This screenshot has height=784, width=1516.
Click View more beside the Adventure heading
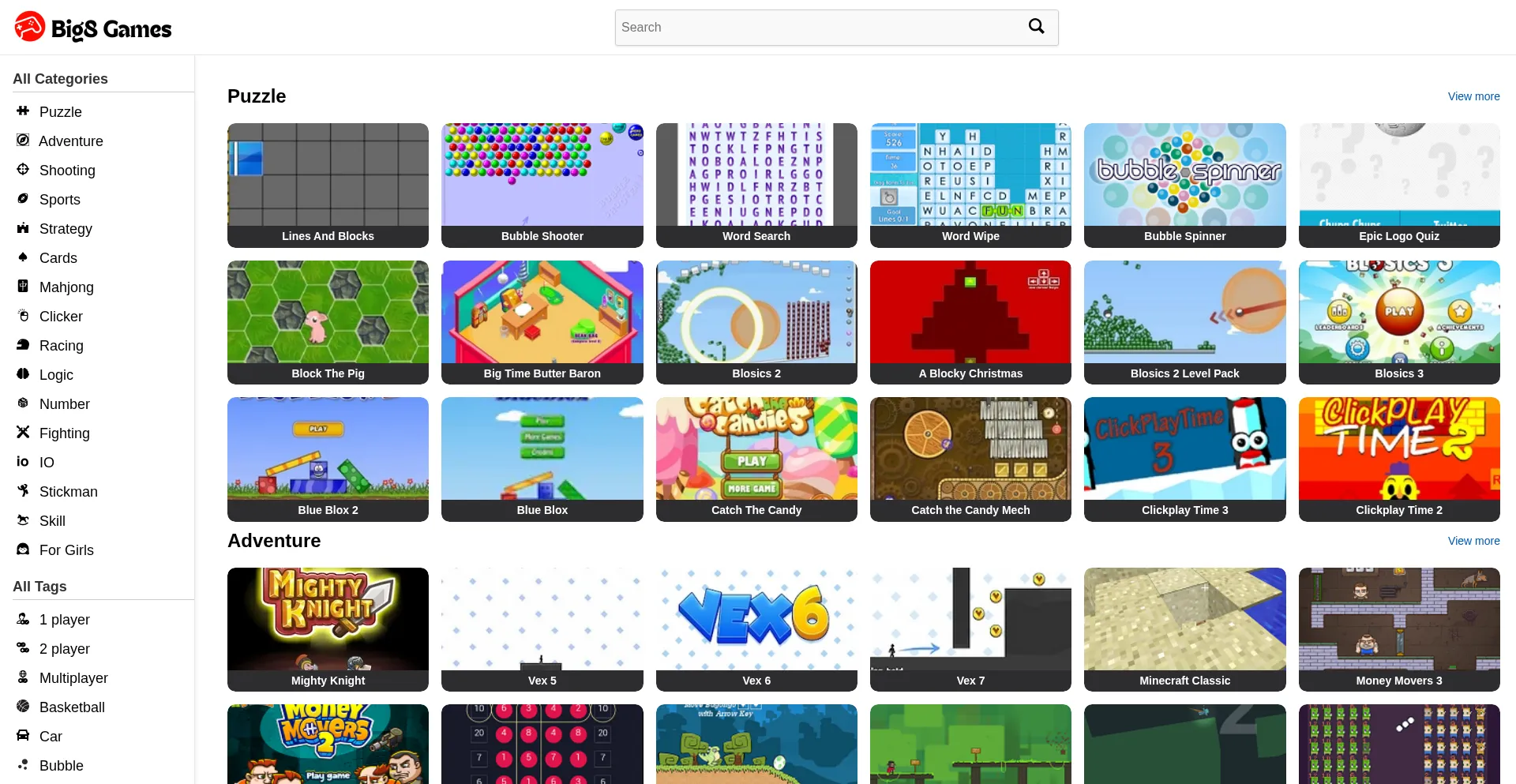click(1473, 541)
